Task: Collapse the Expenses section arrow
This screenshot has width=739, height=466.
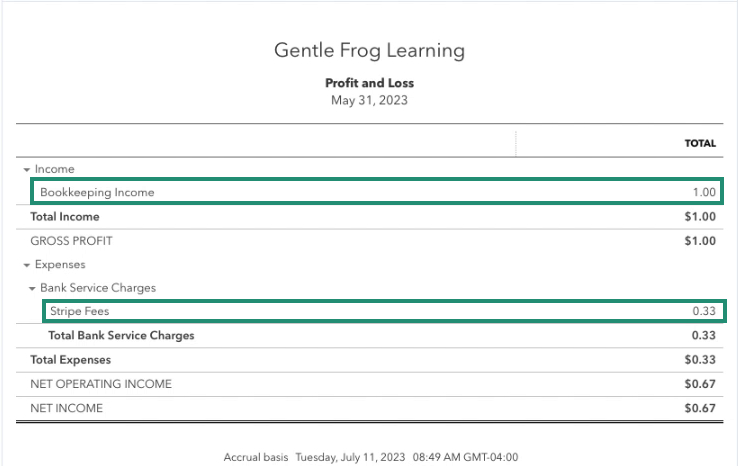Action: coord(26,265)
